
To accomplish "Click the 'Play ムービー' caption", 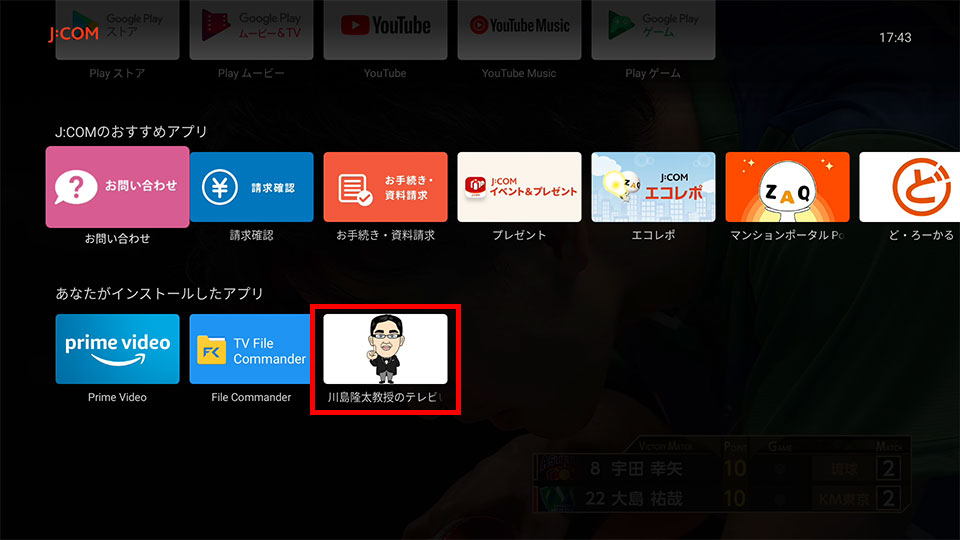I will (x=251, y=73).
